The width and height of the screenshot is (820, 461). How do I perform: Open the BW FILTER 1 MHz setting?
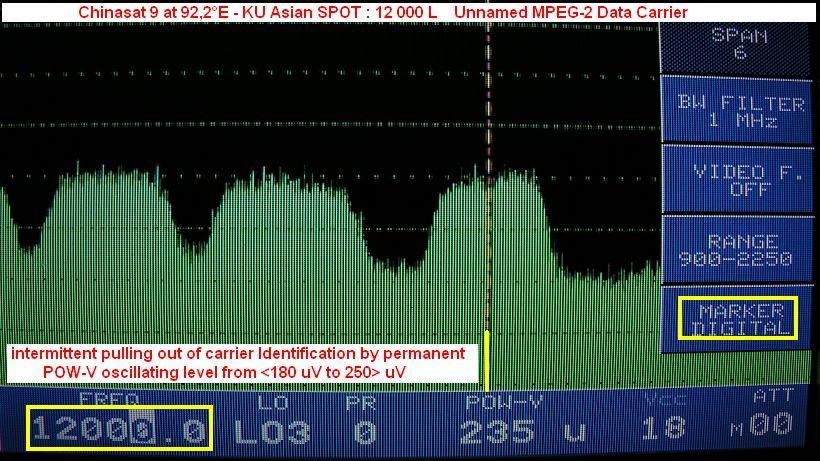[x=740, y=111]
